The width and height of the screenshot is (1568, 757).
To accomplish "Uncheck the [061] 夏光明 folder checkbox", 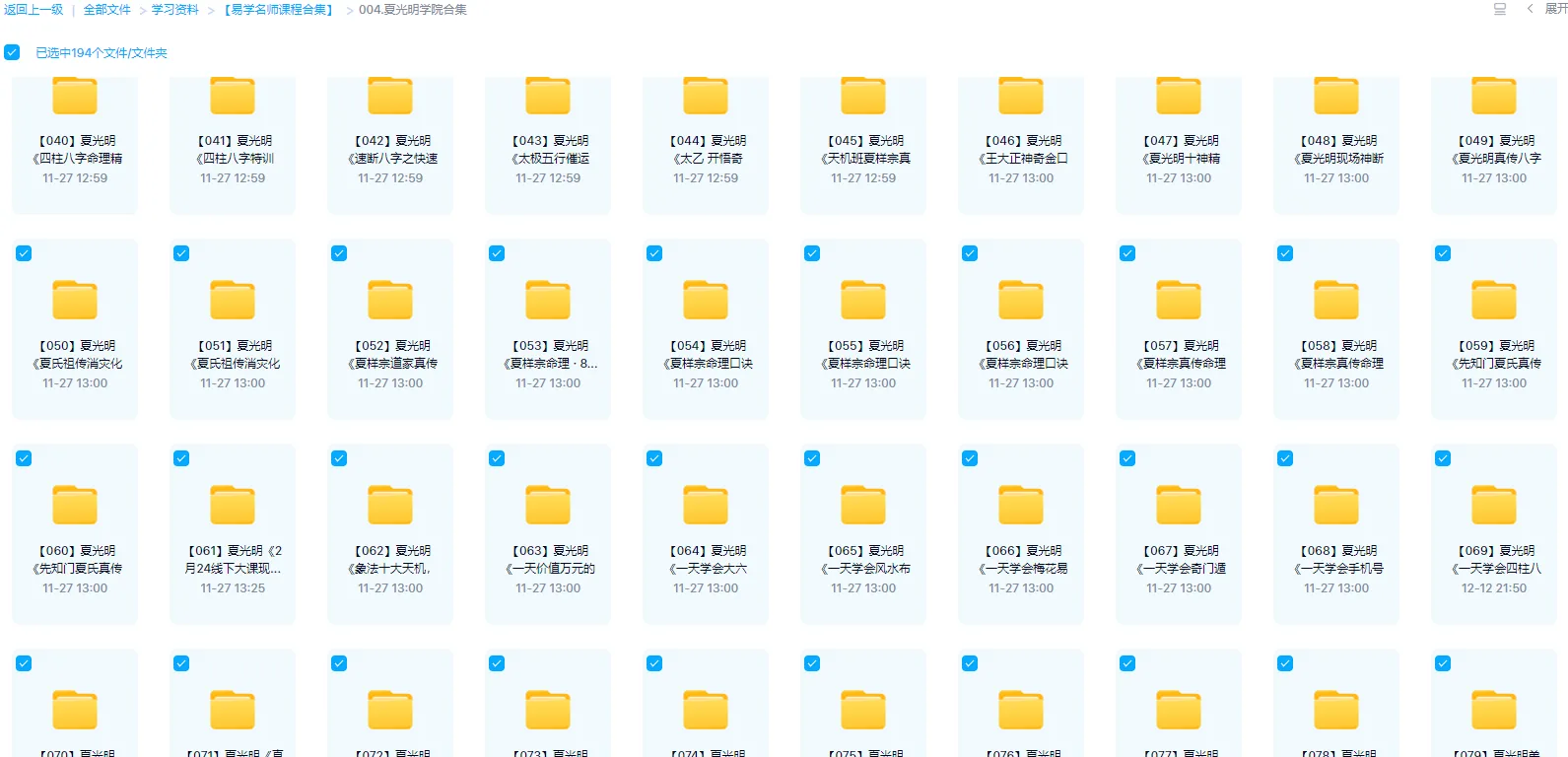I will coord(181,458).
